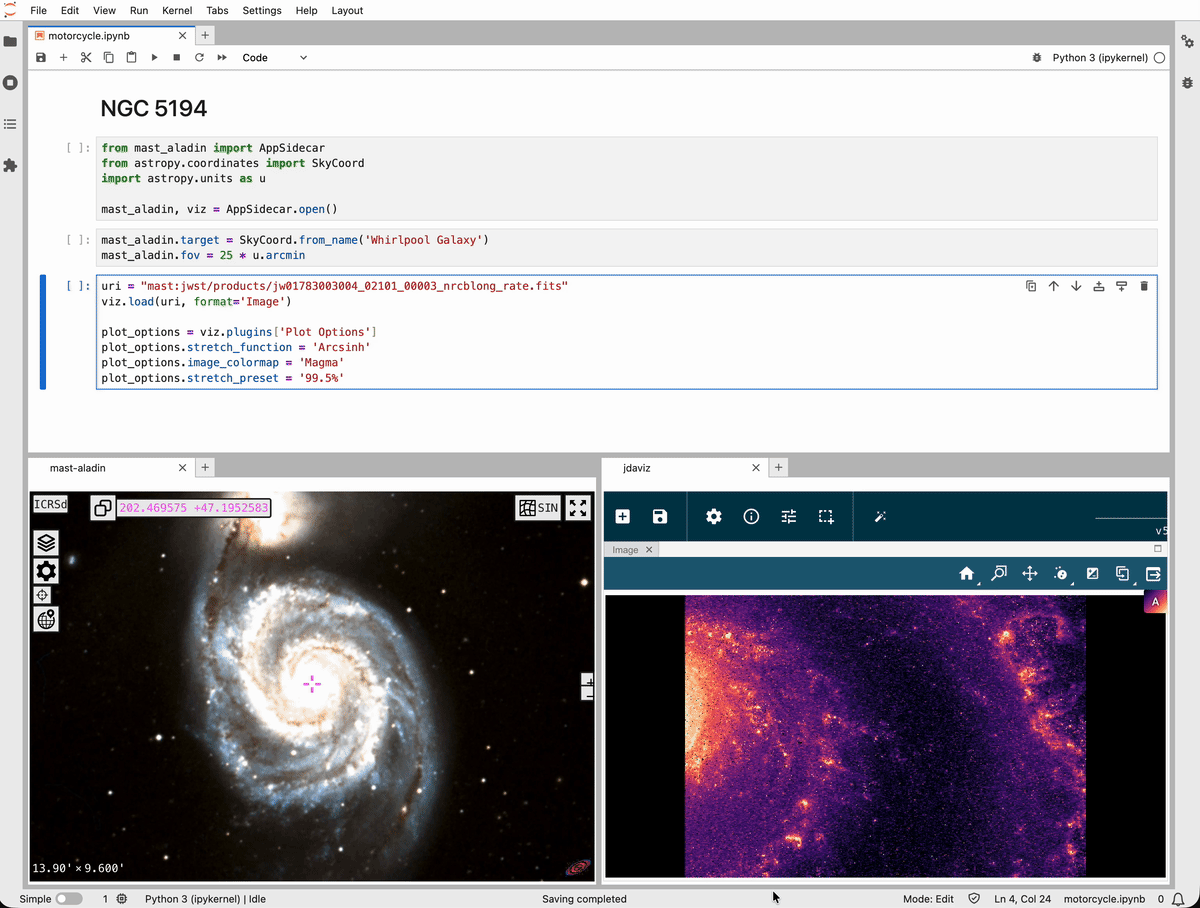The width and height of the screenshot is (1200, 908).
Task: Copy the selected cell in notebook toolbar
Action: click(x=109, y=58)
